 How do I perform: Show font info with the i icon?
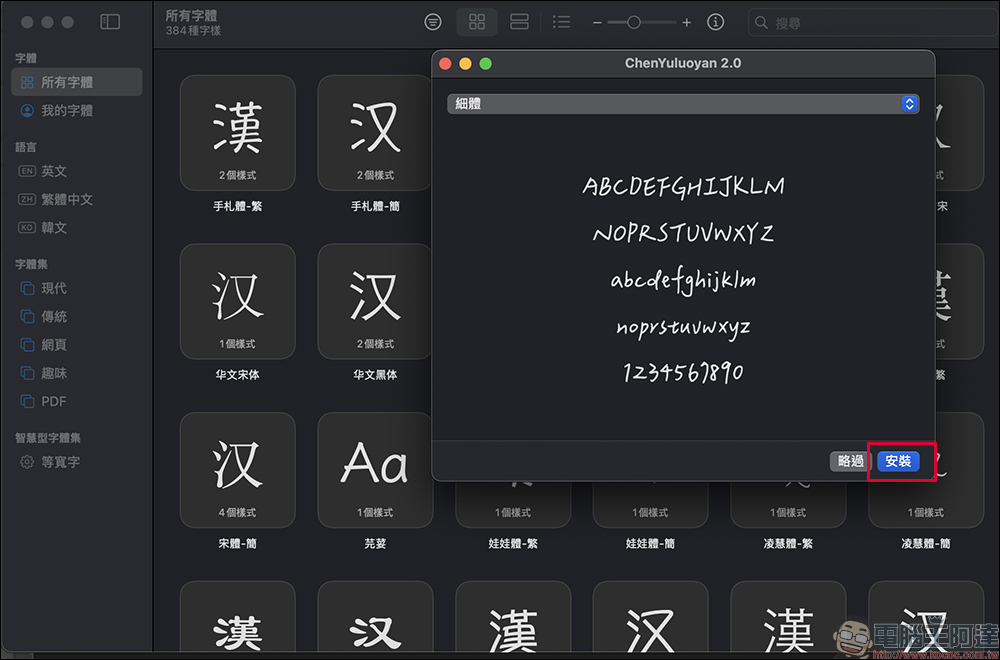point(716,22)
